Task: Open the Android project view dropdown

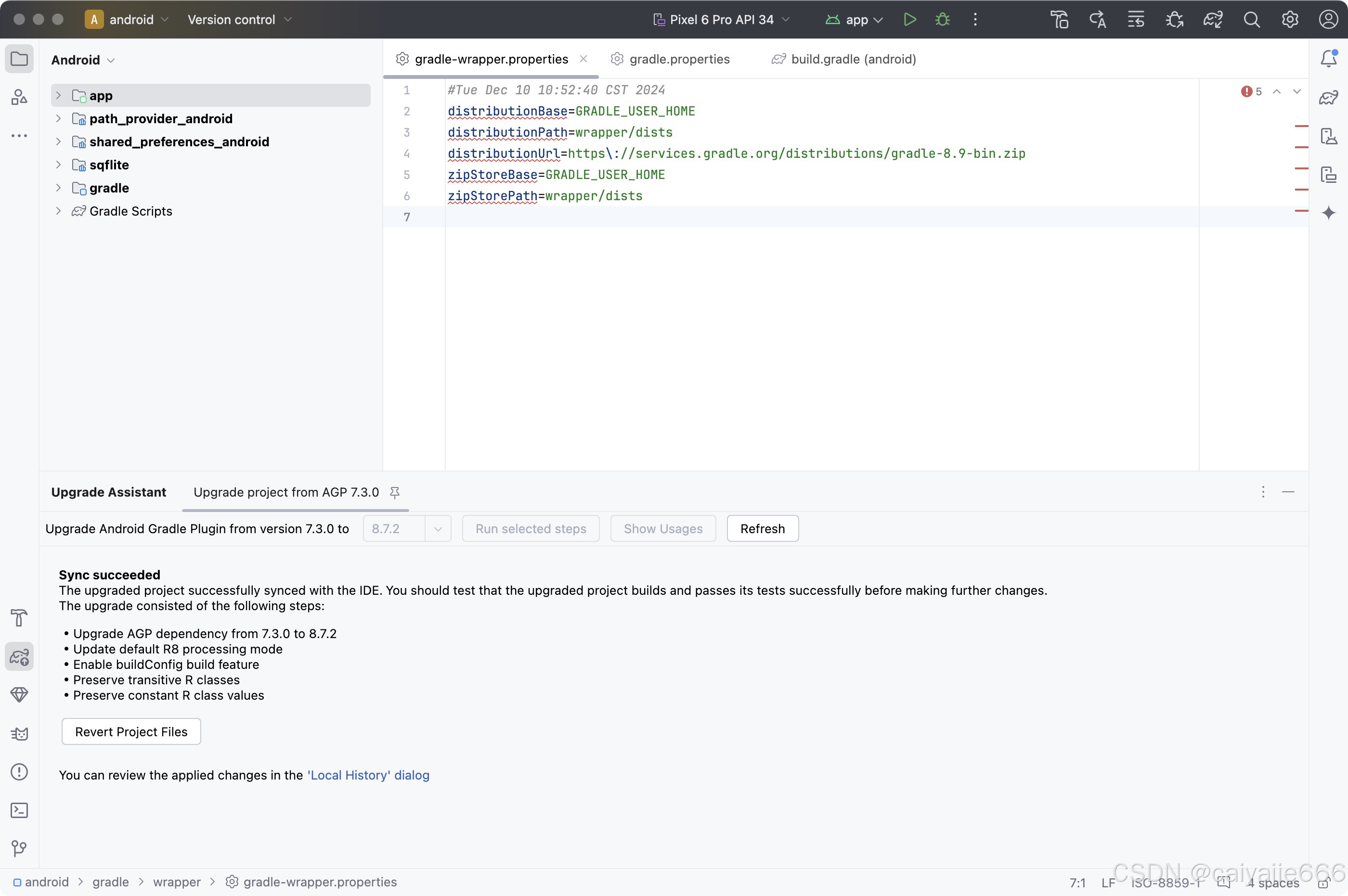Action: 83,60
